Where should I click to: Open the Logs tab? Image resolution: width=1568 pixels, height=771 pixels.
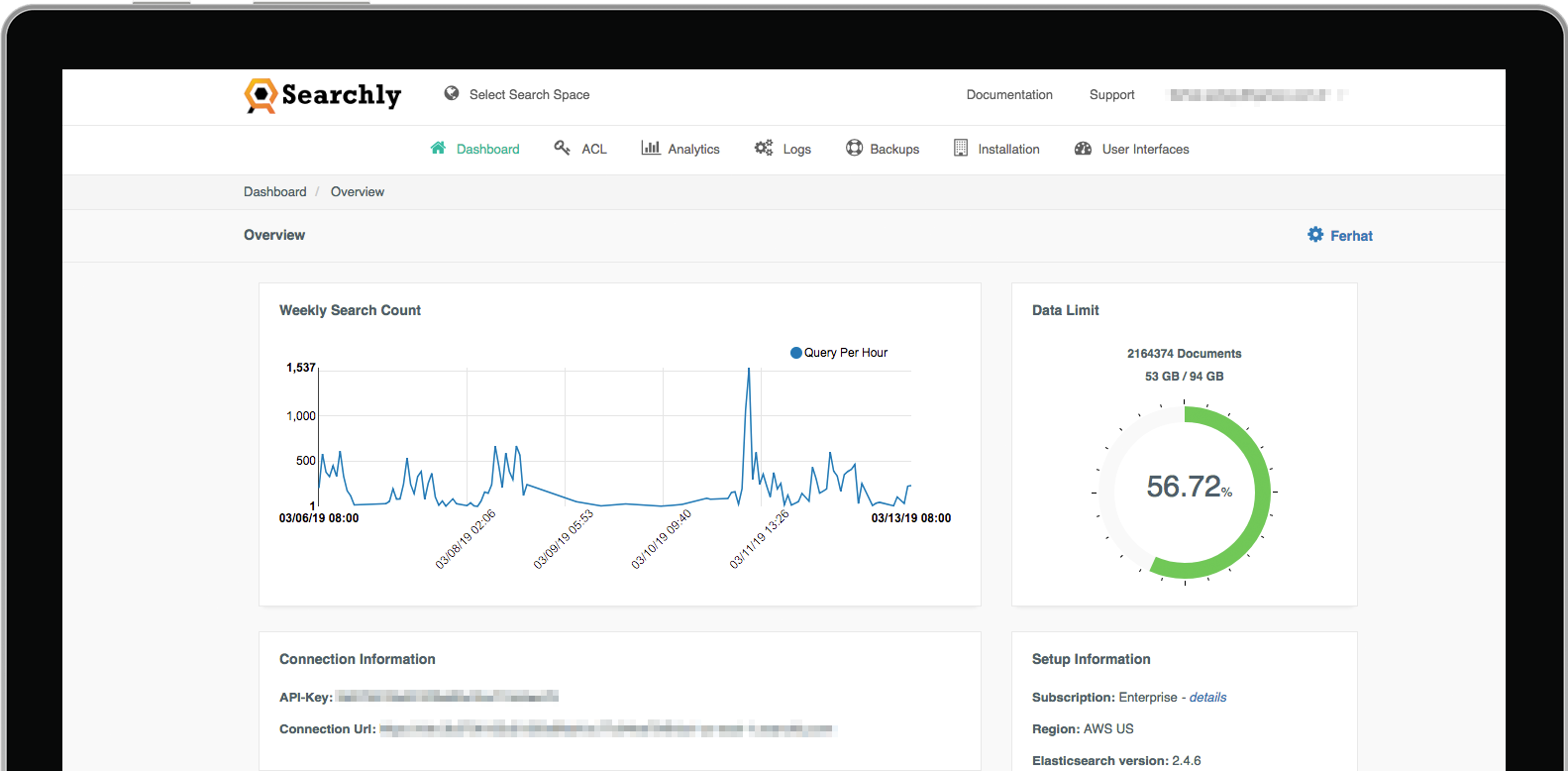point(783,149)
